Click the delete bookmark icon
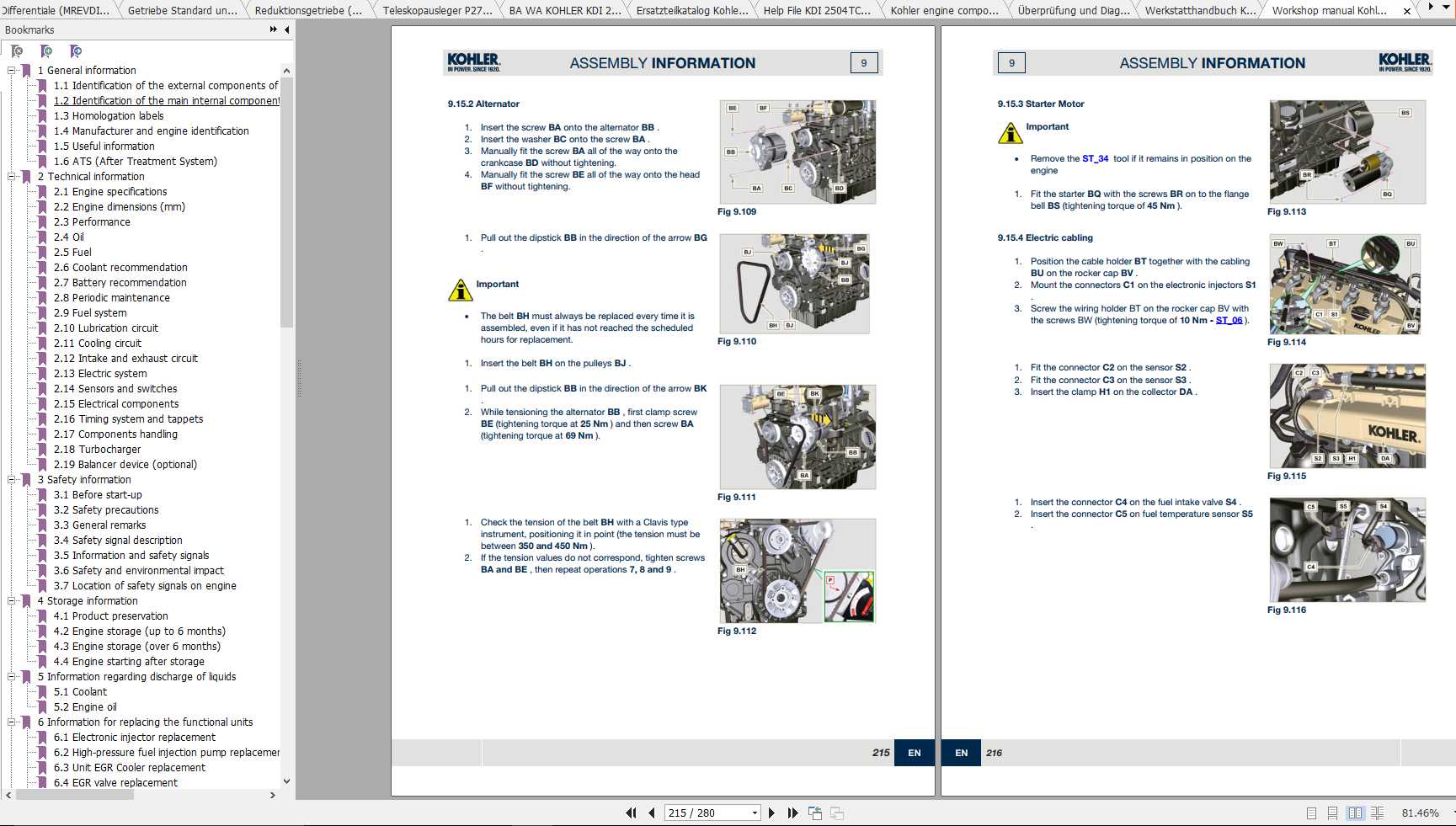The image size is (1456, 826). [x=17, y=51]
